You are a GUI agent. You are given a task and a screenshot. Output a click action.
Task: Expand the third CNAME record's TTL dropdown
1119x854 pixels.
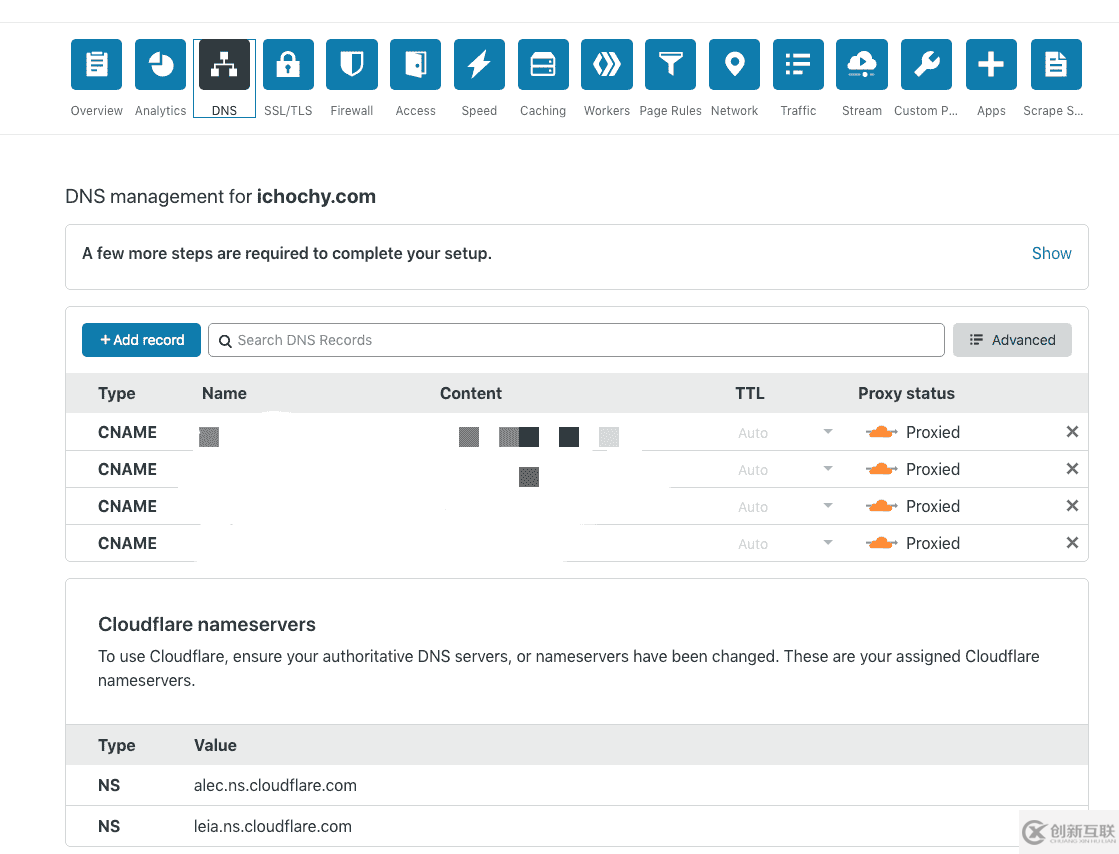click(785, 507)
